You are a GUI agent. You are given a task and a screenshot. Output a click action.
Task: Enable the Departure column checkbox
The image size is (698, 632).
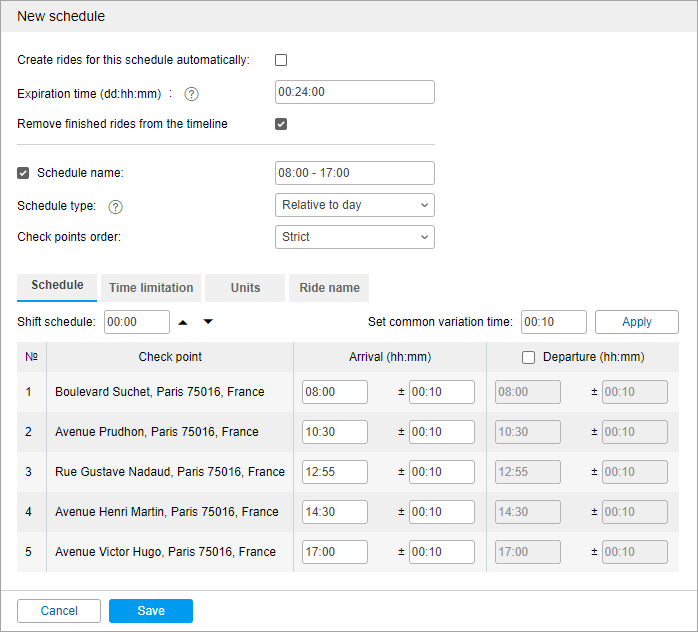coord(528,357)
